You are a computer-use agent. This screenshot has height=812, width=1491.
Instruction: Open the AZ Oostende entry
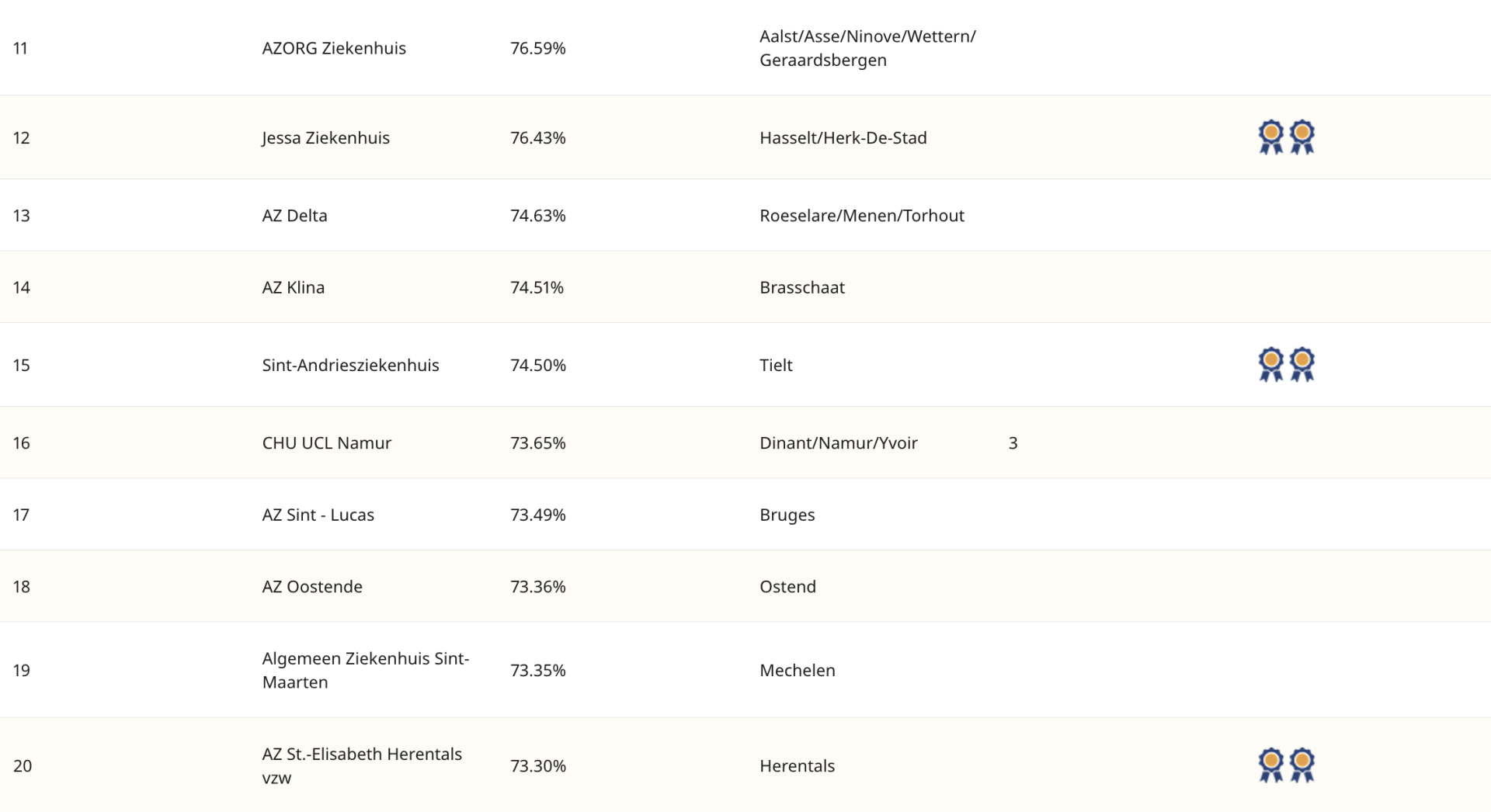312,587
